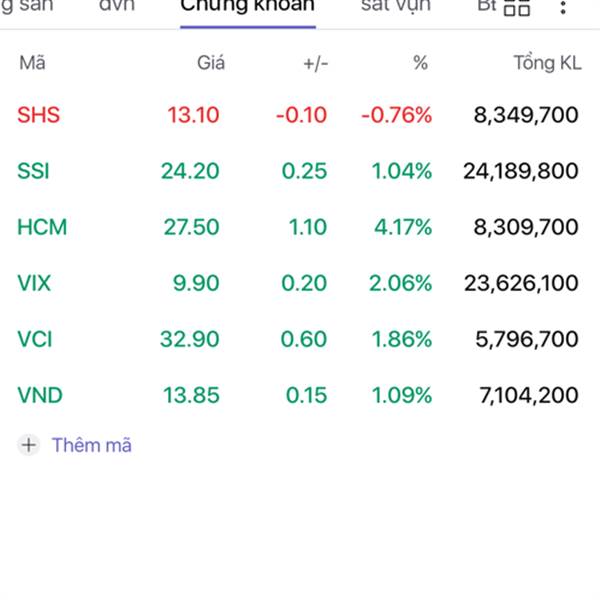600x600 pixels.
Task: Sort by the % column header
Action: [420, 63]
